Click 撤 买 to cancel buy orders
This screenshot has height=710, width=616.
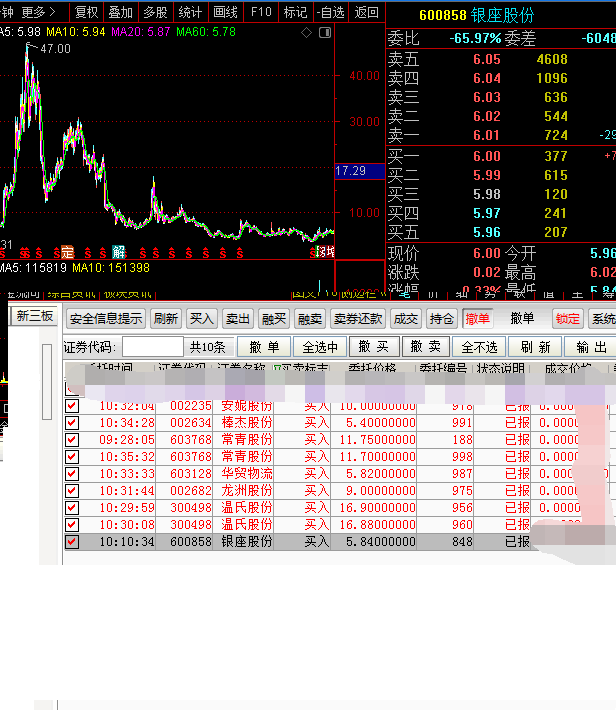[374, 347]
